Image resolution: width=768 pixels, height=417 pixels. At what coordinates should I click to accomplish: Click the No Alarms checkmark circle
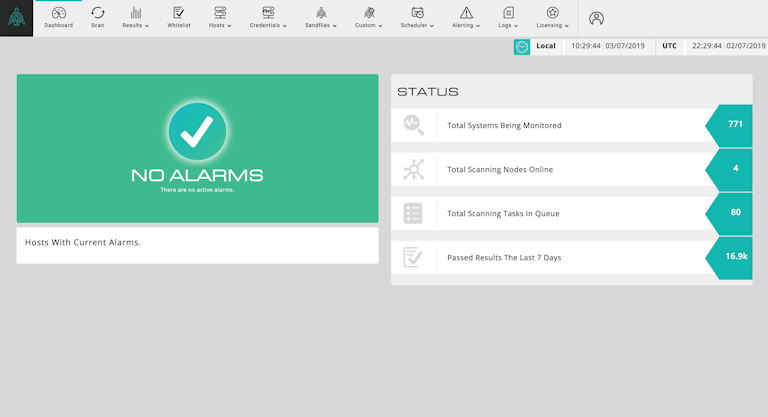click(197, 131)
